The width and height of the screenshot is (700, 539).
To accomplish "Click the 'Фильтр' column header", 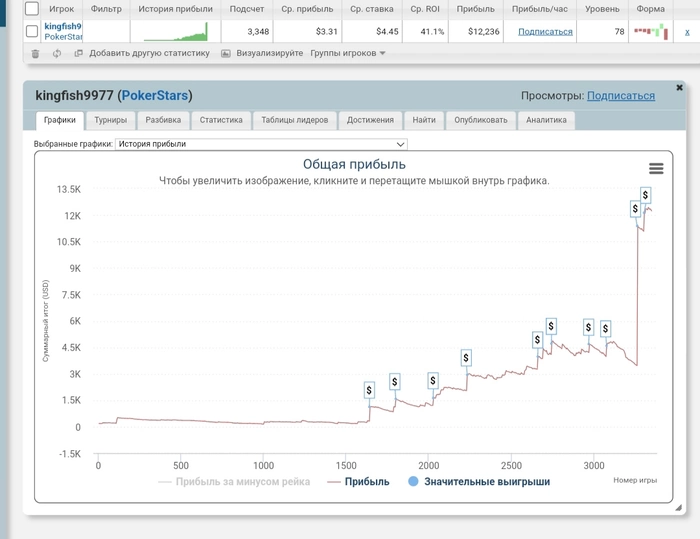I will [106, 9].
